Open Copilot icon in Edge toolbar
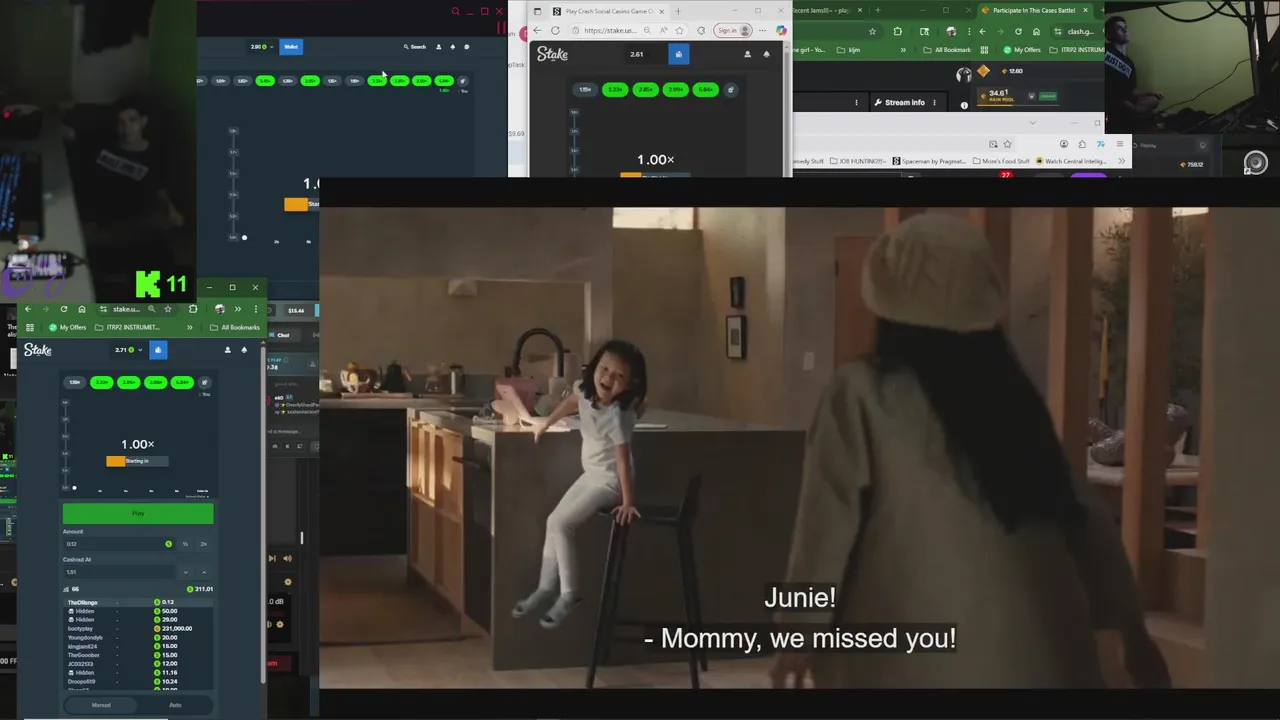Image resolution: width=1280 pixels, height=720 pixels. pyautogui.click(x=781, y=30)
